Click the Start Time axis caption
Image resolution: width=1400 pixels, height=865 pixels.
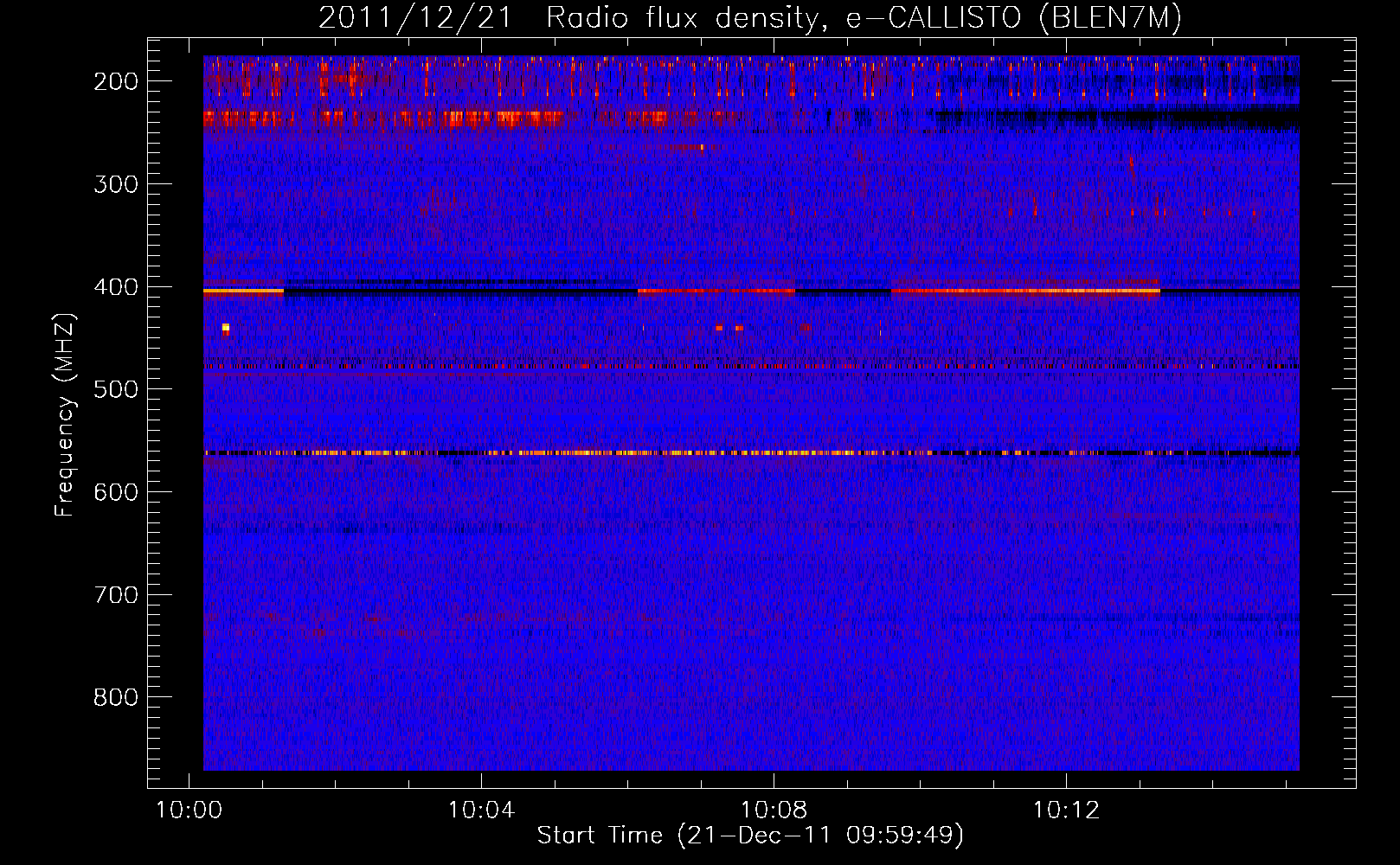[x=750, y=836]
